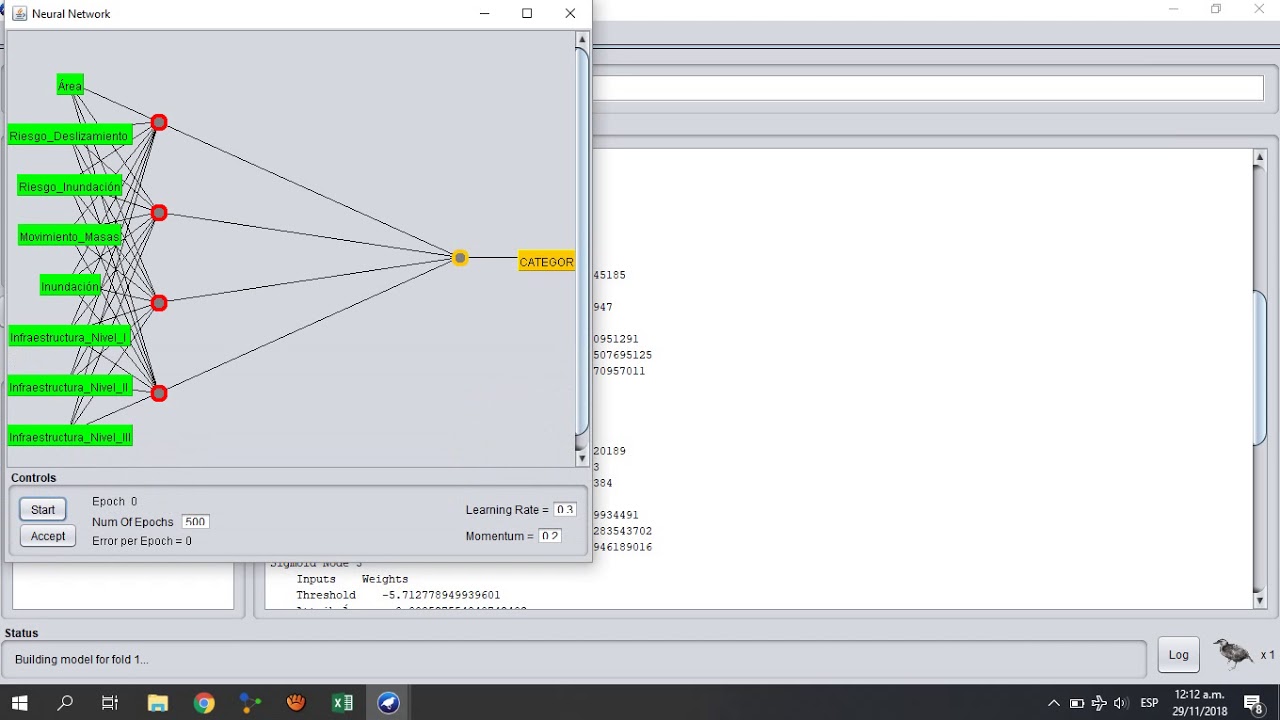The image size is (1280, 720).
Task: Select the Riesgo_Inundación input node
Action: (70, 186)
